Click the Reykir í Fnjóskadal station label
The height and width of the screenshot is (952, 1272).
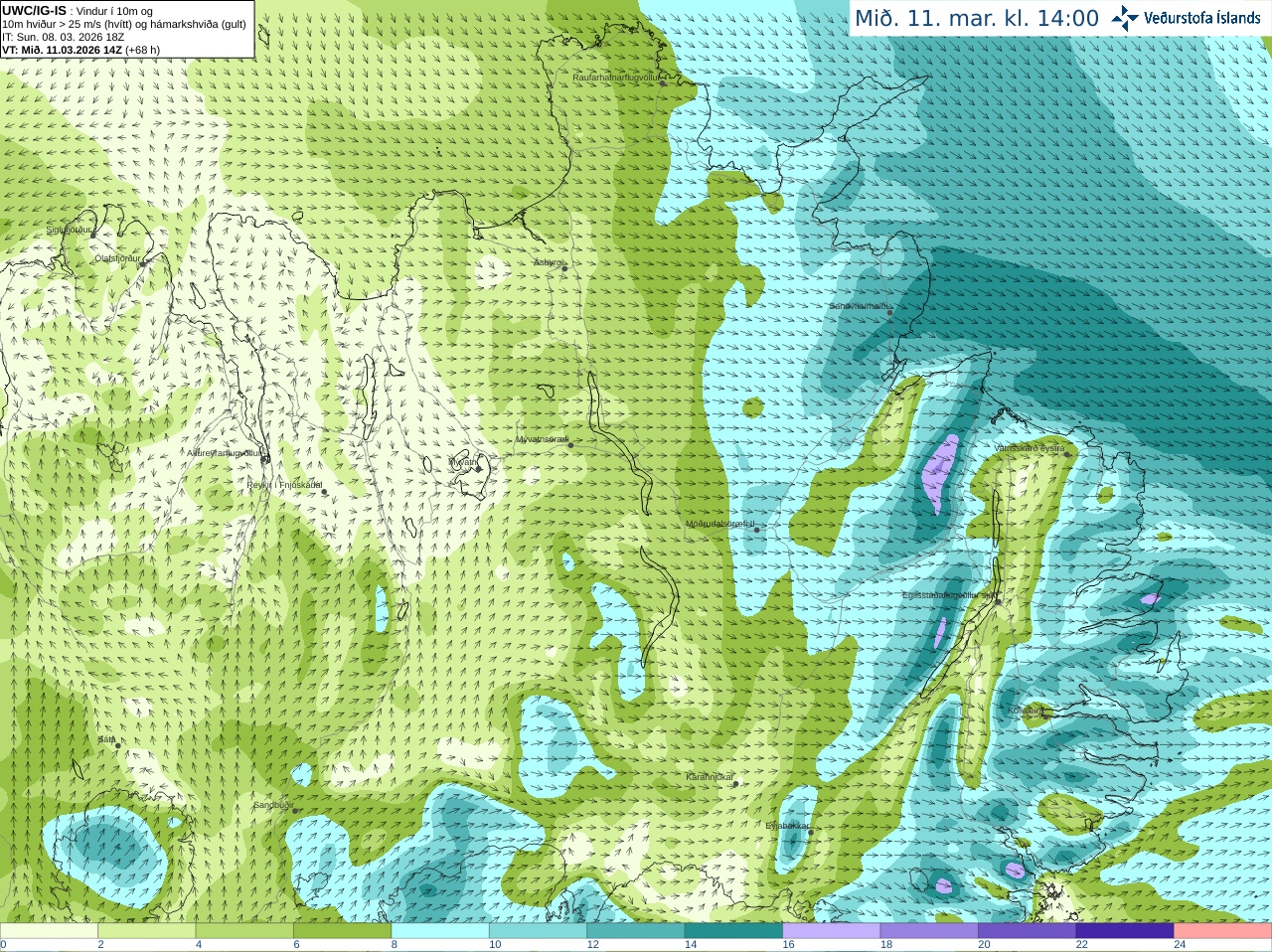coord(285,485)
